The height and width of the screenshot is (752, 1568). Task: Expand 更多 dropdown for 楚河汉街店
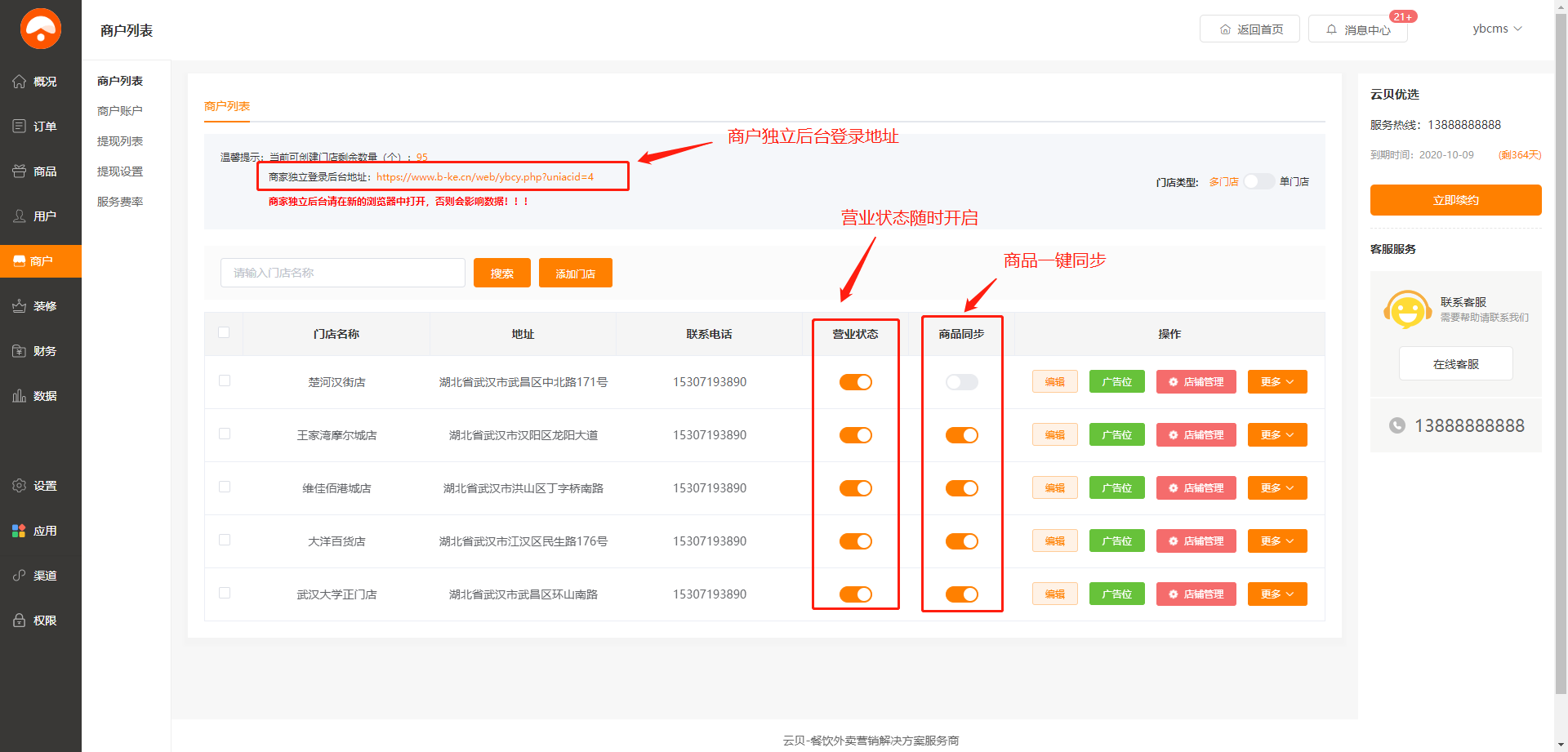pos(1276,382)
